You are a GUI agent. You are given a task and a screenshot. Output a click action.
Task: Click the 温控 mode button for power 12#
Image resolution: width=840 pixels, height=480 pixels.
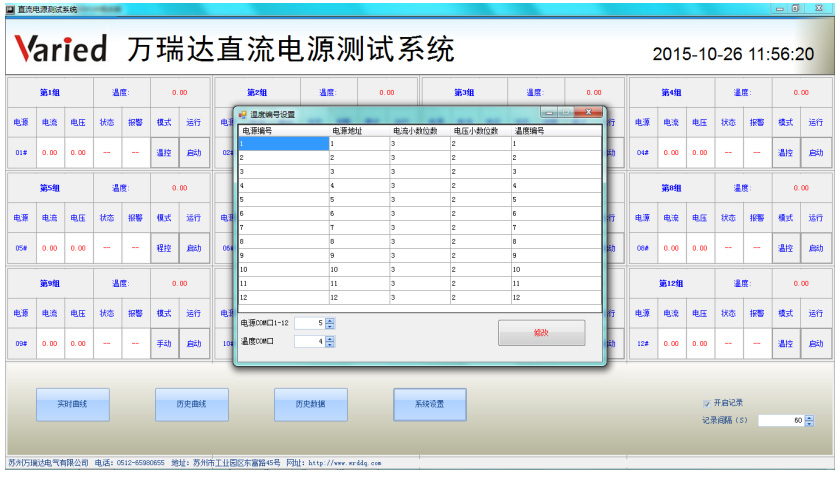pos(786,343)
